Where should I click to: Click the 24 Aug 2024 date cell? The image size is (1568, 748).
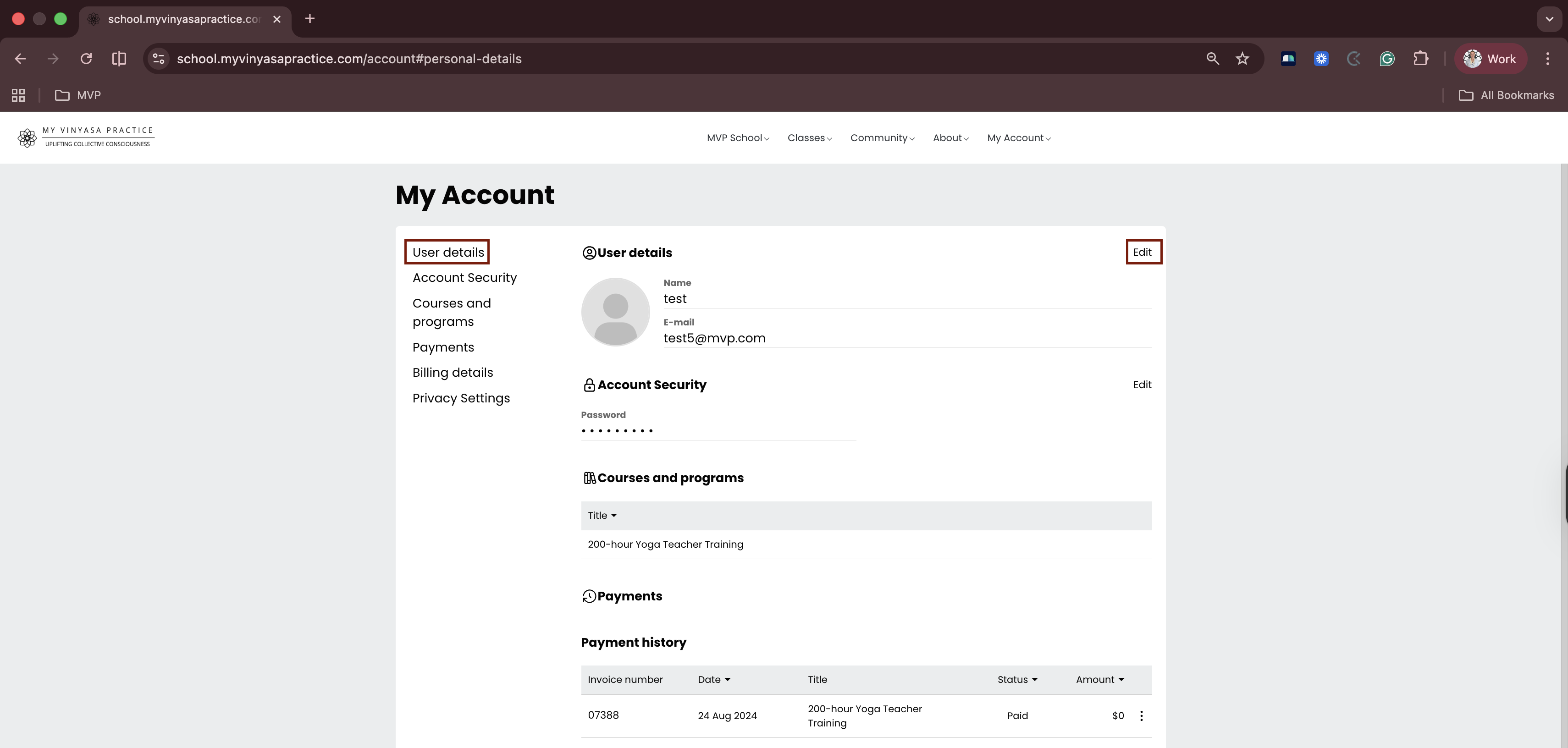pyautogui.click(x=728, y=716)
